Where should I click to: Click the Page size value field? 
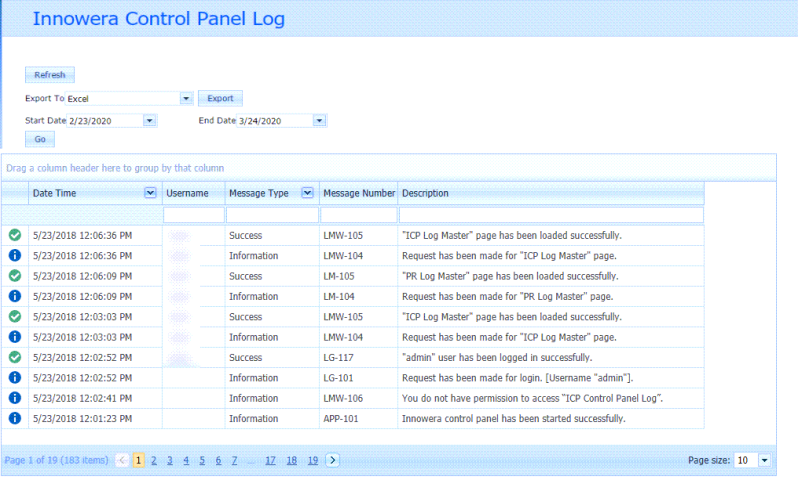point(746,460)
